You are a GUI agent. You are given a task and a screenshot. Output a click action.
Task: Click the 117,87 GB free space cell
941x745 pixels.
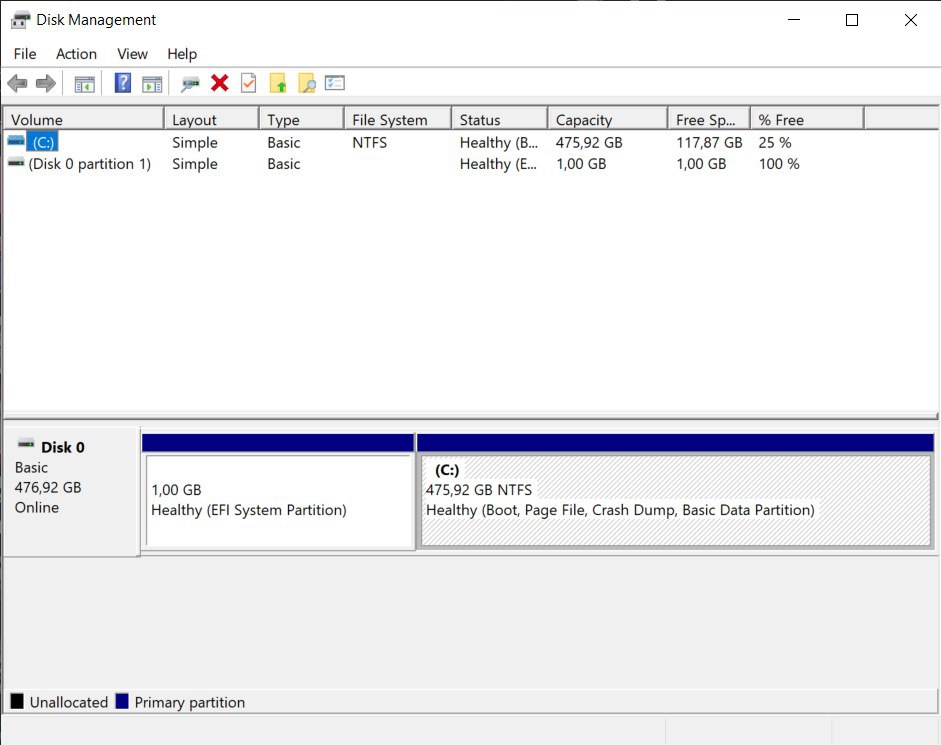(709, 142)
